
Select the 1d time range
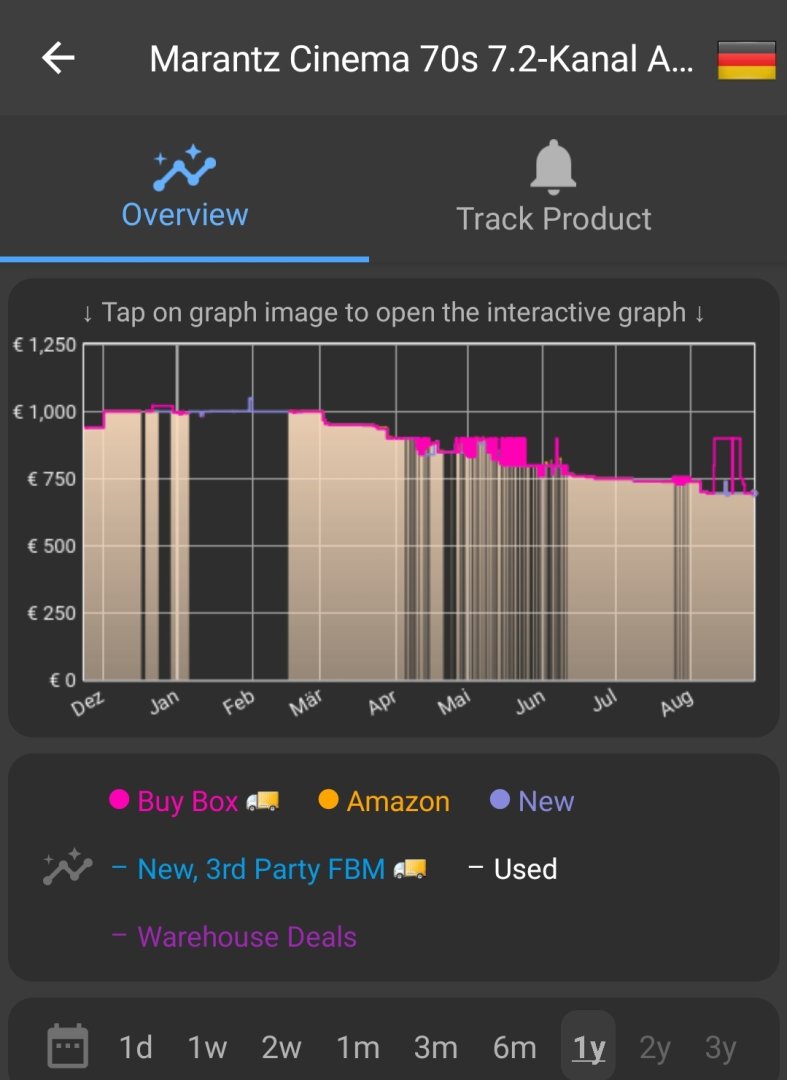tap(136, 1047)
